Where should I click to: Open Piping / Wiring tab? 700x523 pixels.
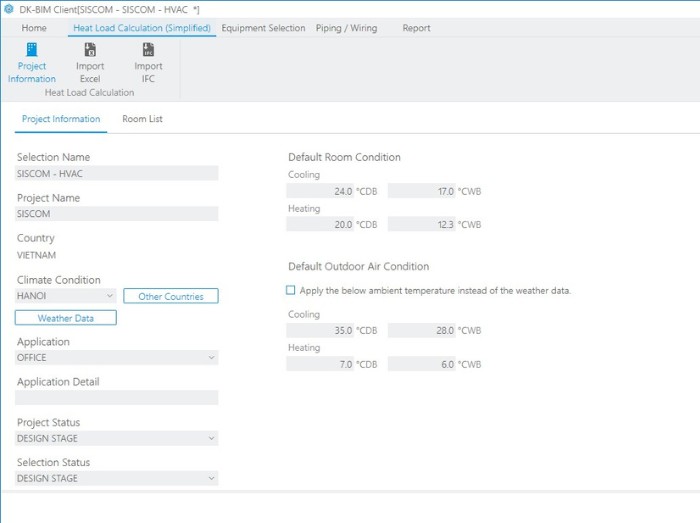click(346, 28)
